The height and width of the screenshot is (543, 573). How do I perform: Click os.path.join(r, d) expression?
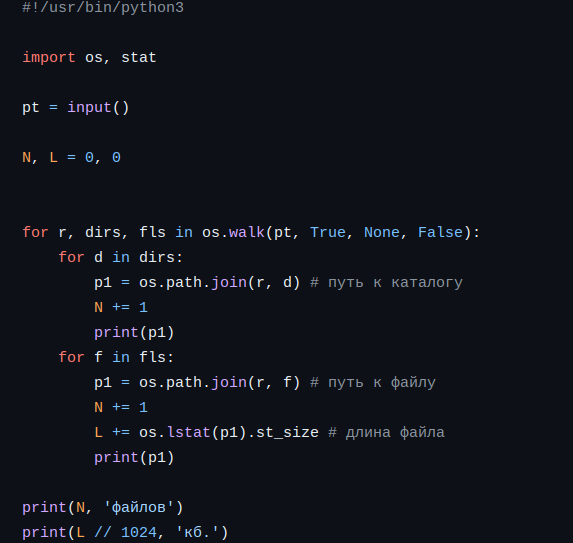click(x=220, y=282)
